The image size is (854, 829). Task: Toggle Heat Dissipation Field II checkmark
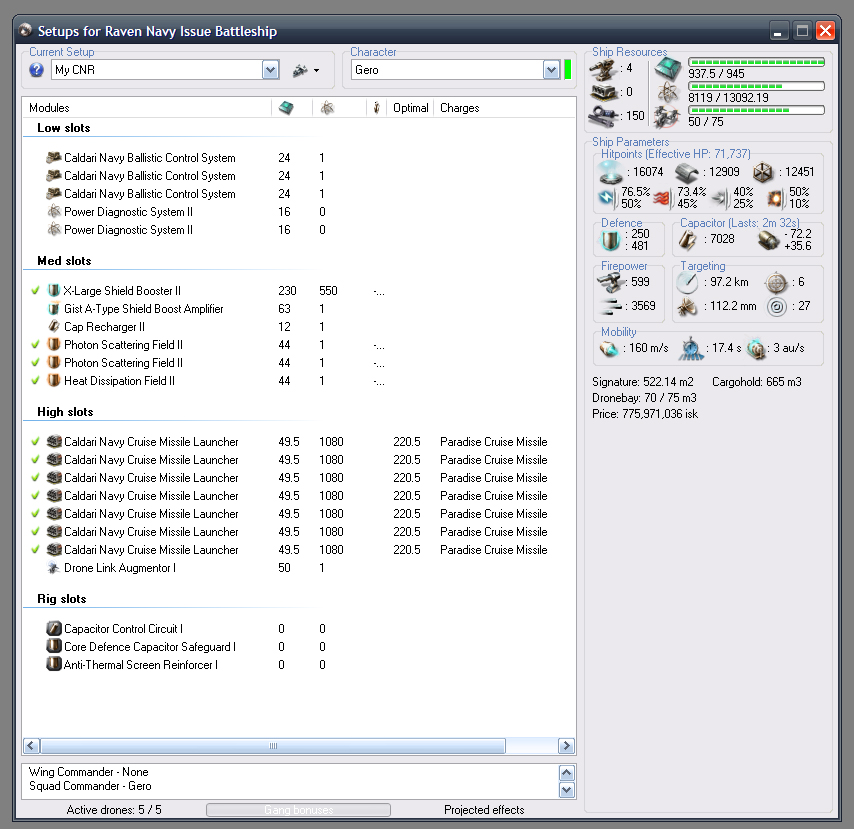click(35, 381)
